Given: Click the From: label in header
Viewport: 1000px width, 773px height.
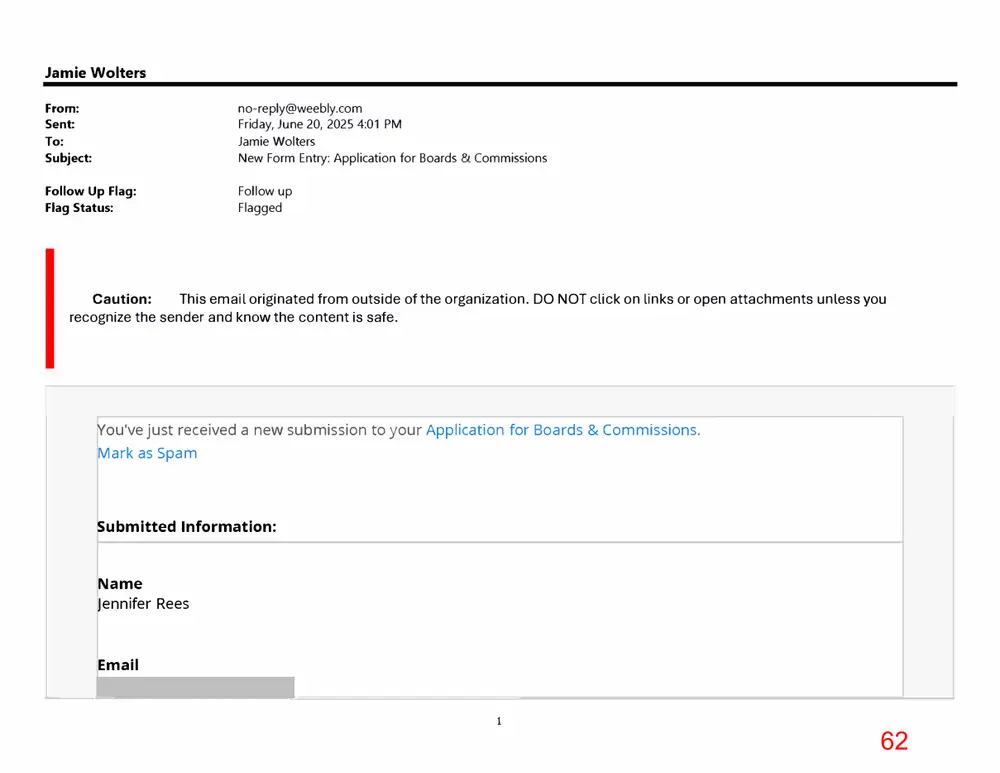Looking at the screenshot, I should pos(62,108).
